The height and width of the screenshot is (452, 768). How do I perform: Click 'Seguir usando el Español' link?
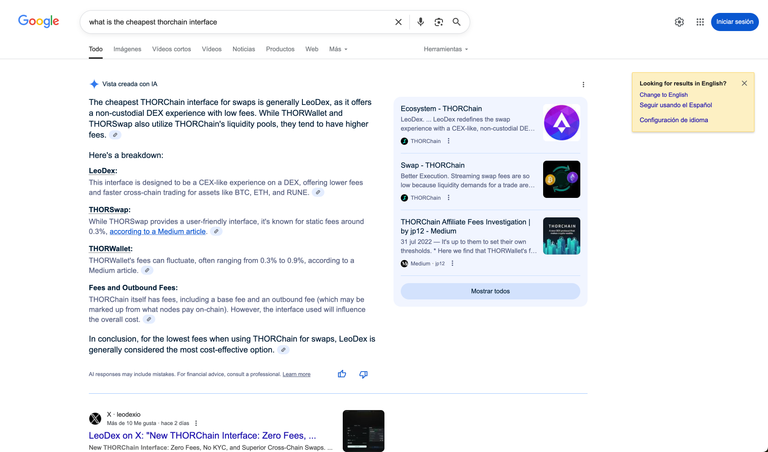coord(675,105)
